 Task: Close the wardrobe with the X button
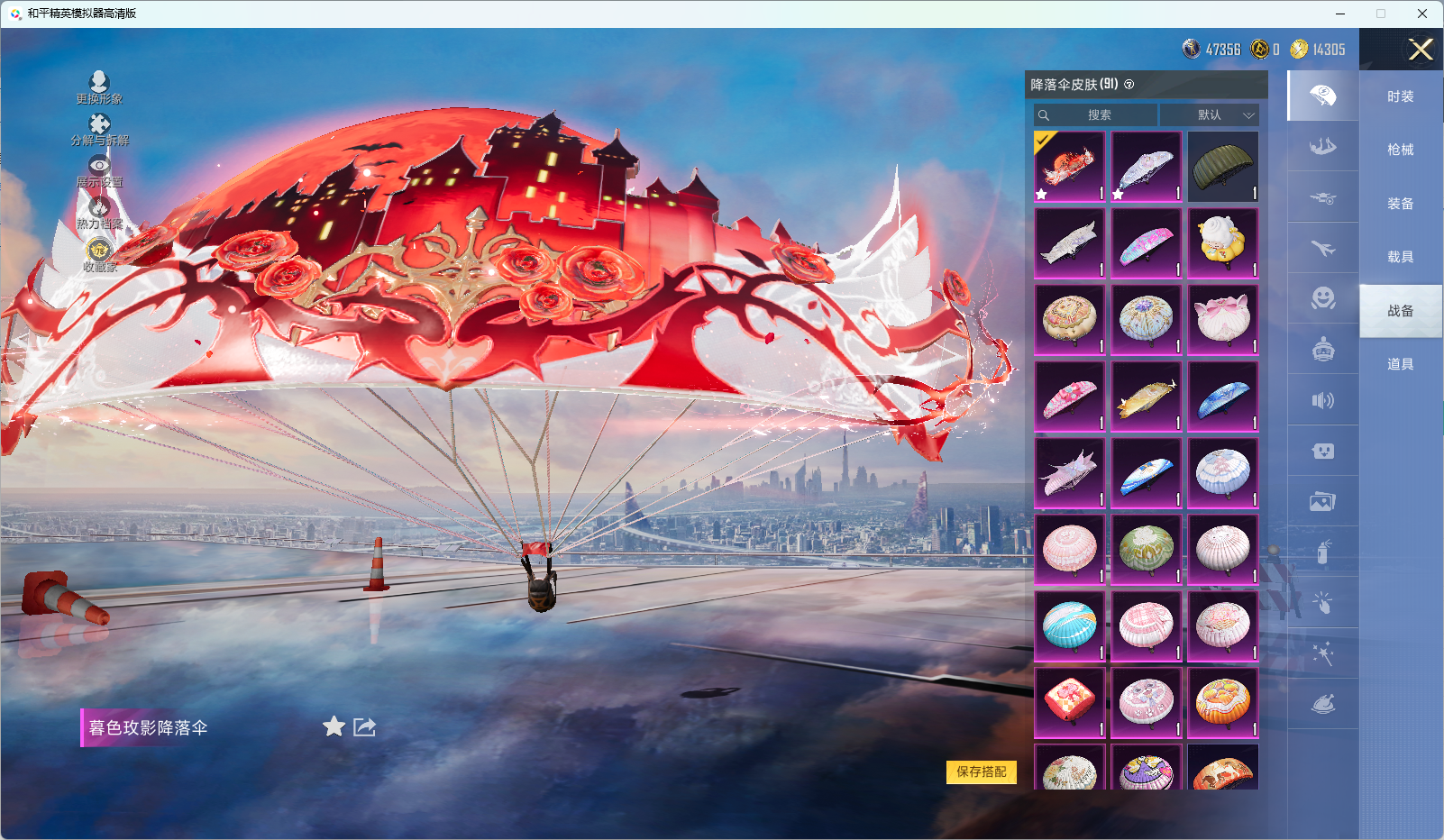point(1421,50)
